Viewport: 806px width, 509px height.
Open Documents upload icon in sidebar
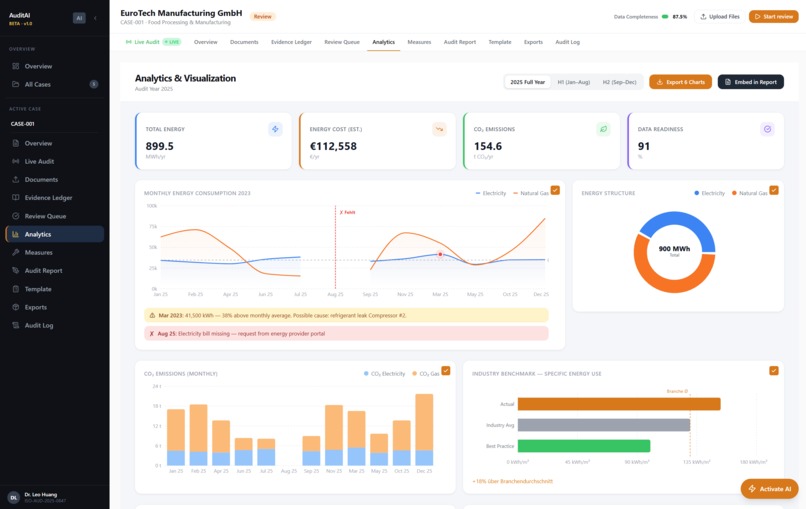tap(15, 179)
